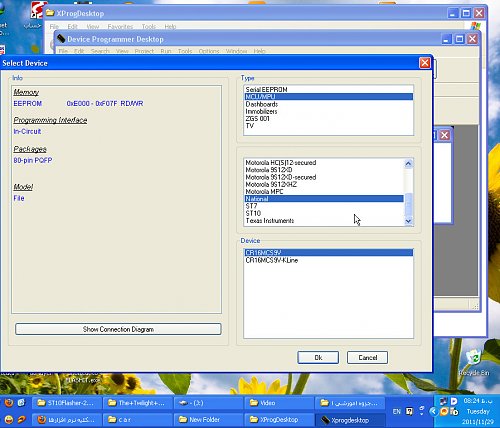The height and width of the screenshot is (428, 500).
Task: Select MCU/MPU in Type list
Action: (x=328, y=97)
